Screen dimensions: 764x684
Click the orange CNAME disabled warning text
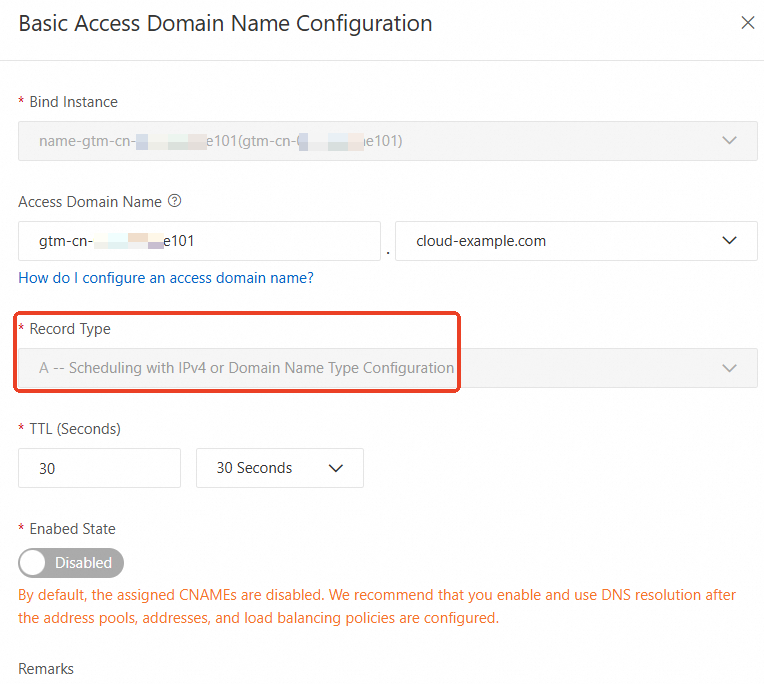pyautogui.click(x=377, y=606)
